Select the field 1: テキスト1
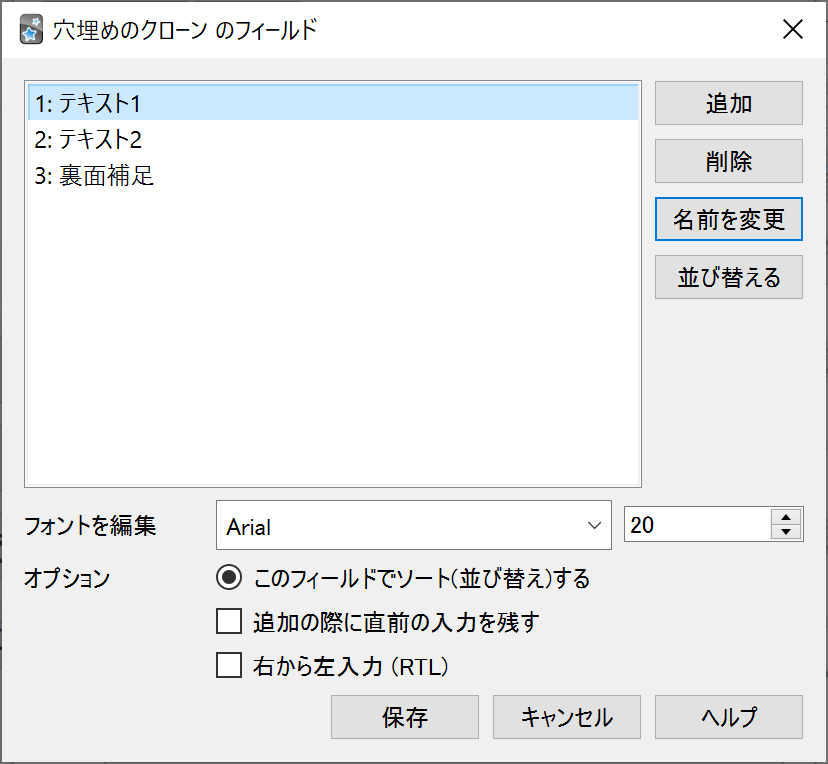 [333, 103]
